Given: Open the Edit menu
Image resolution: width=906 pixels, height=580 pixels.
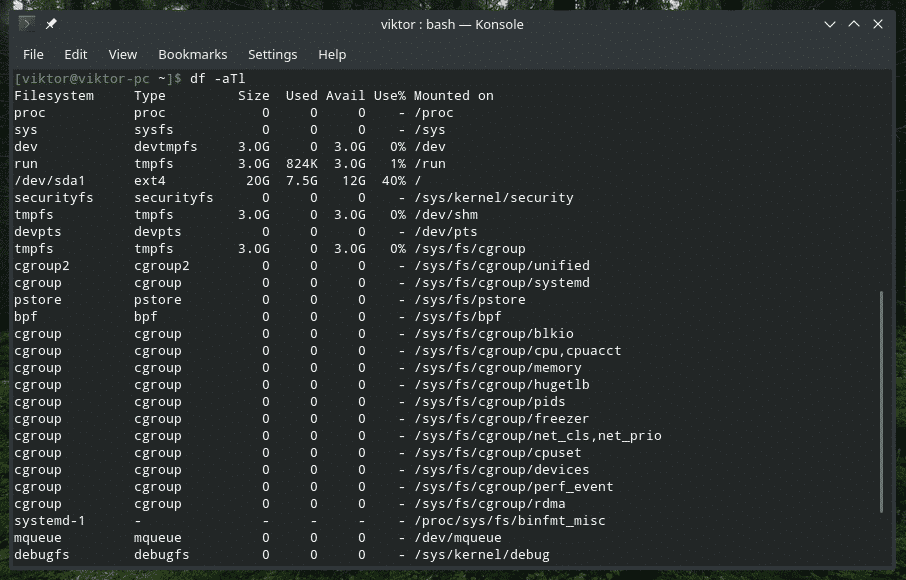Looking at the screenshot, I should tap(76, 54).
